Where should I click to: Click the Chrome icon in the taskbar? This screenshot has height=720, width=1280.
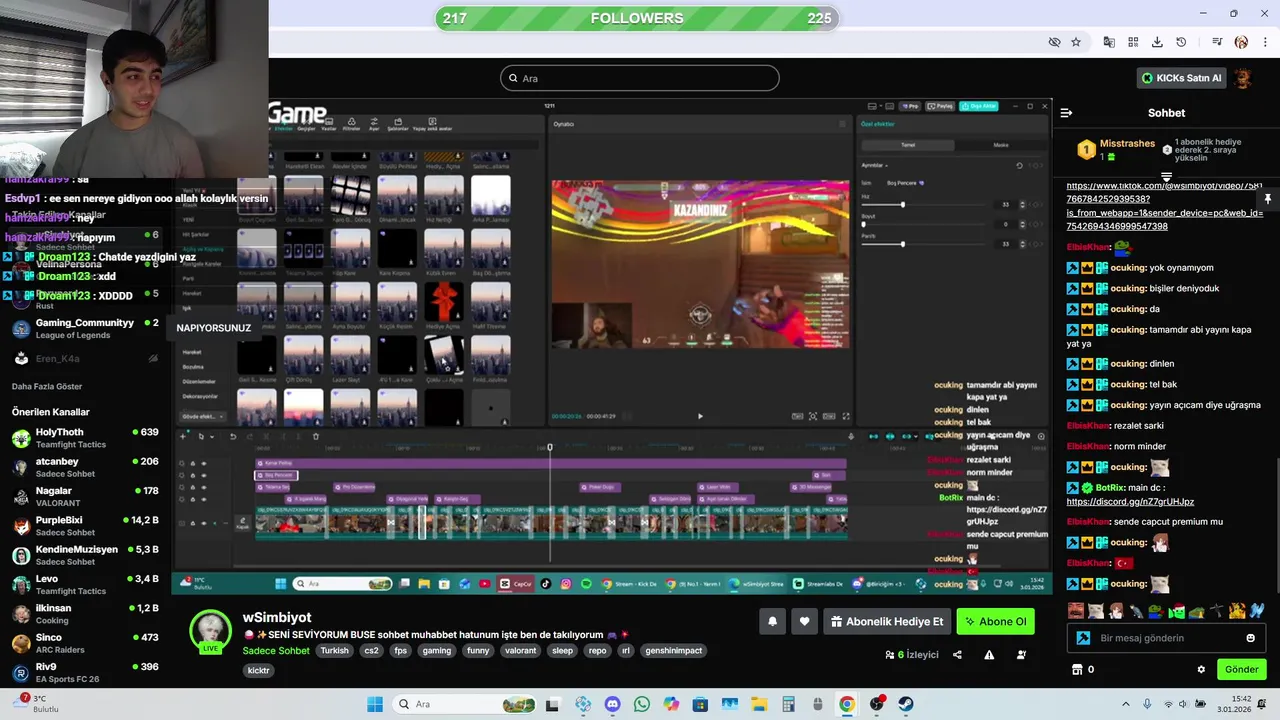coord(847,704)
